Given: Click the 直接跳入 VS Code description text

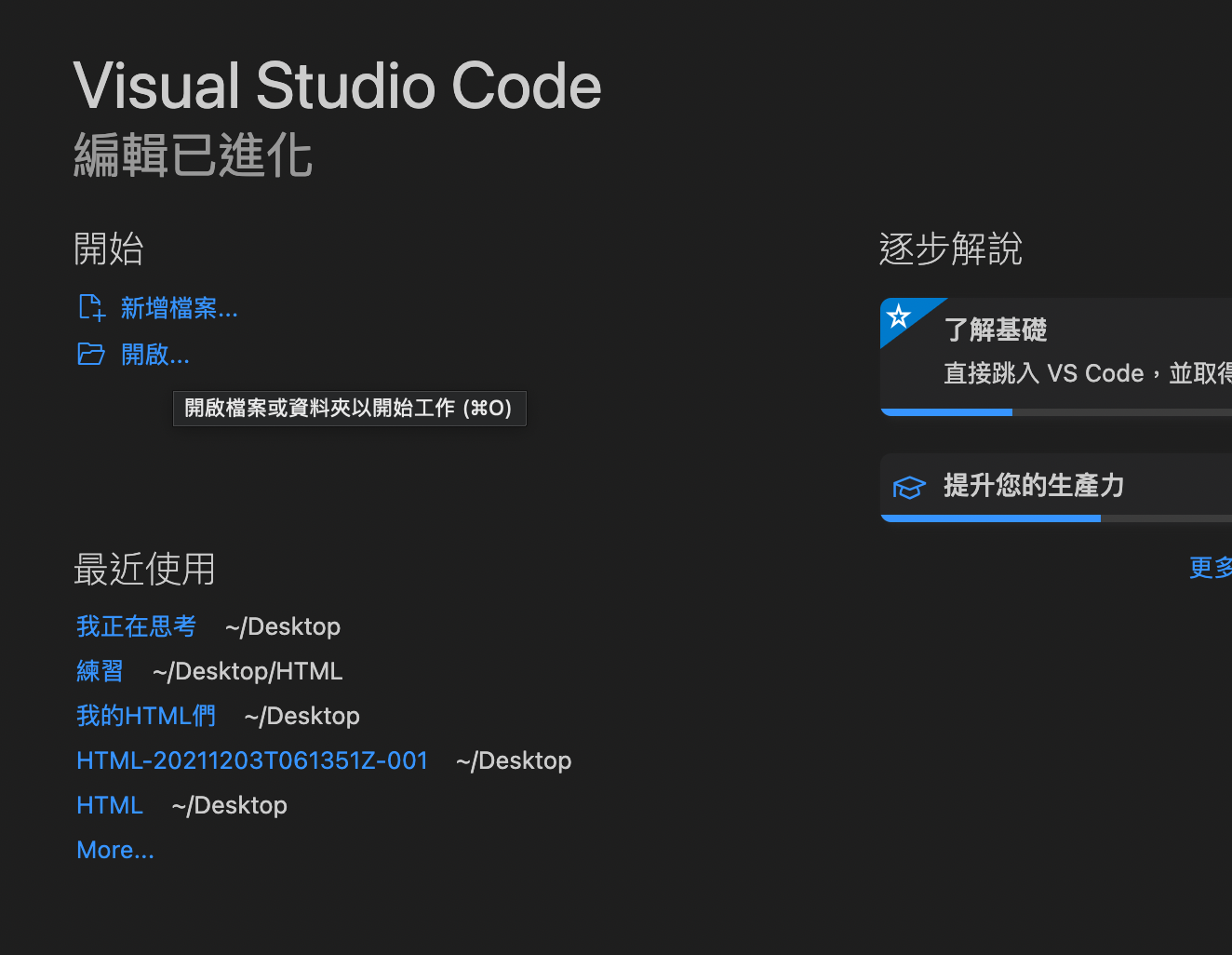Looking at the screenshot, I should coord(1088,373).
